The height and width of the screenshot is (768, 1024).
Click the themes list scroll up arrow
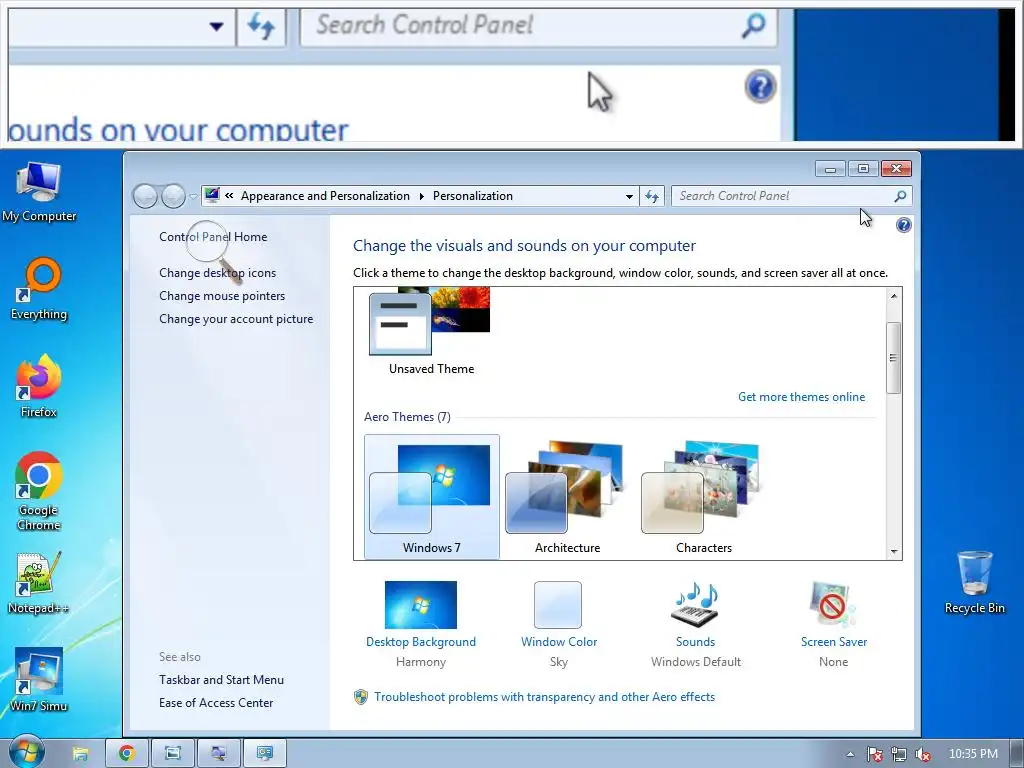pyautogui.click(x=894, y=296)
